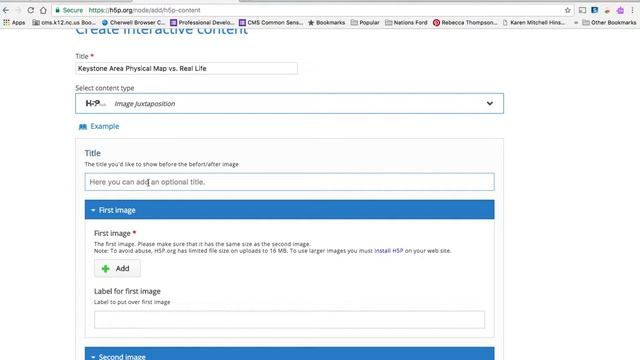Click the green plus icon on Add
This screenshot has height=360, width=640.
click(105, 269)
